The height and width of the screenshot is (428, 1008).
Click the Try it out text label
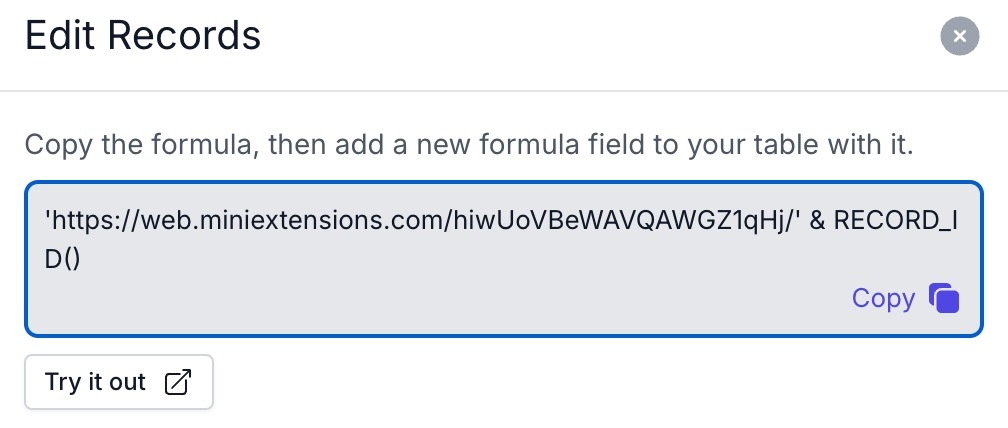click(95, 382)
